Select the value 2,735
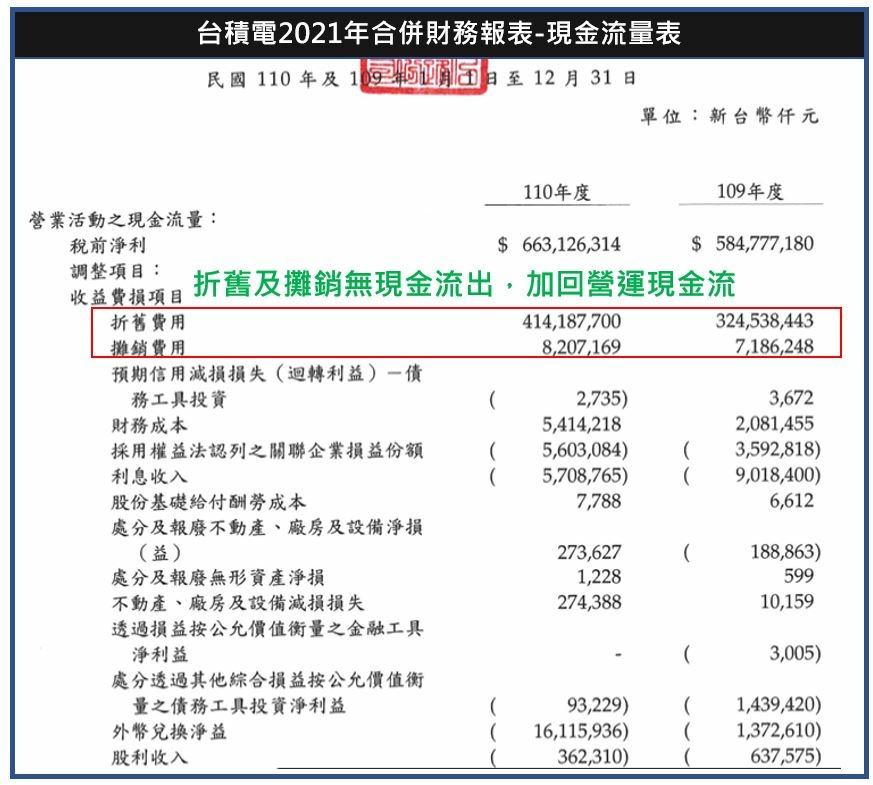The height and width of the screenshot is (785, 873). 599,399
